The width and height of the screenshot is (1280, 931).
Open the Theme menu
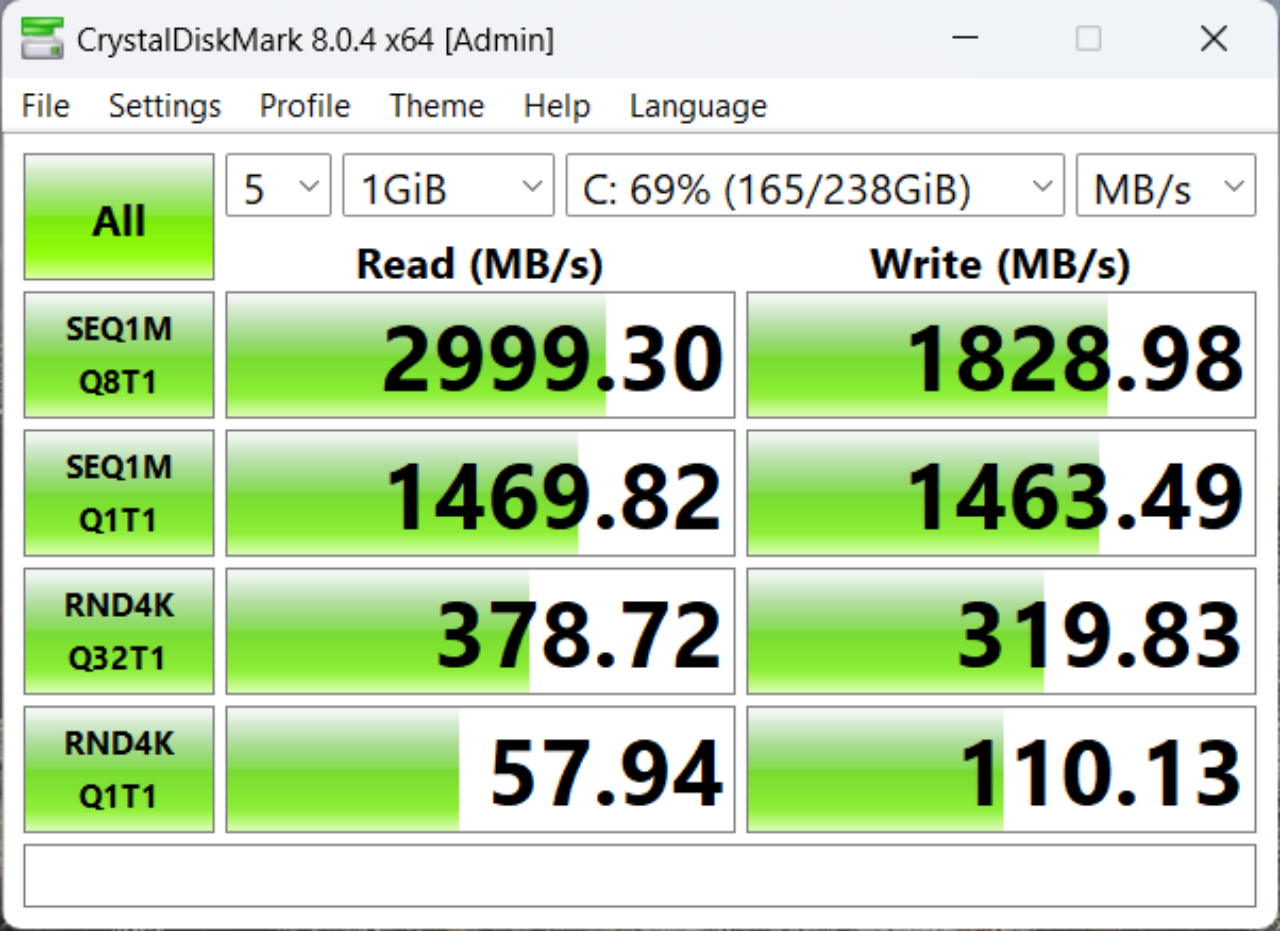pyautogui.click(x=437, y=106)
